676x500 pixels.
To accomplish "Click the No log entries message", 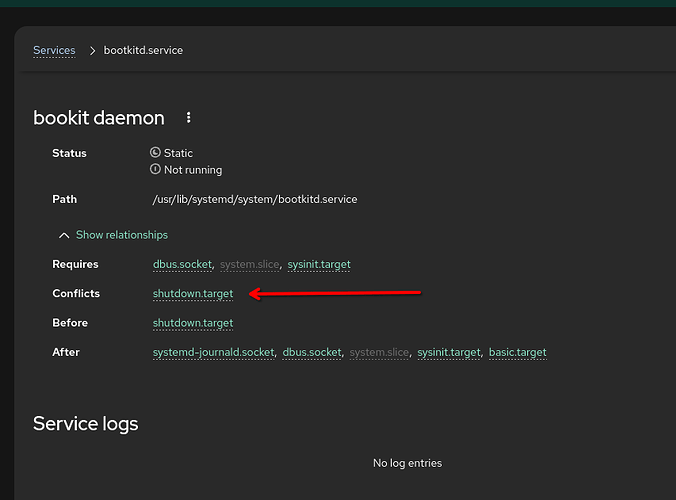I will point(407,463).
